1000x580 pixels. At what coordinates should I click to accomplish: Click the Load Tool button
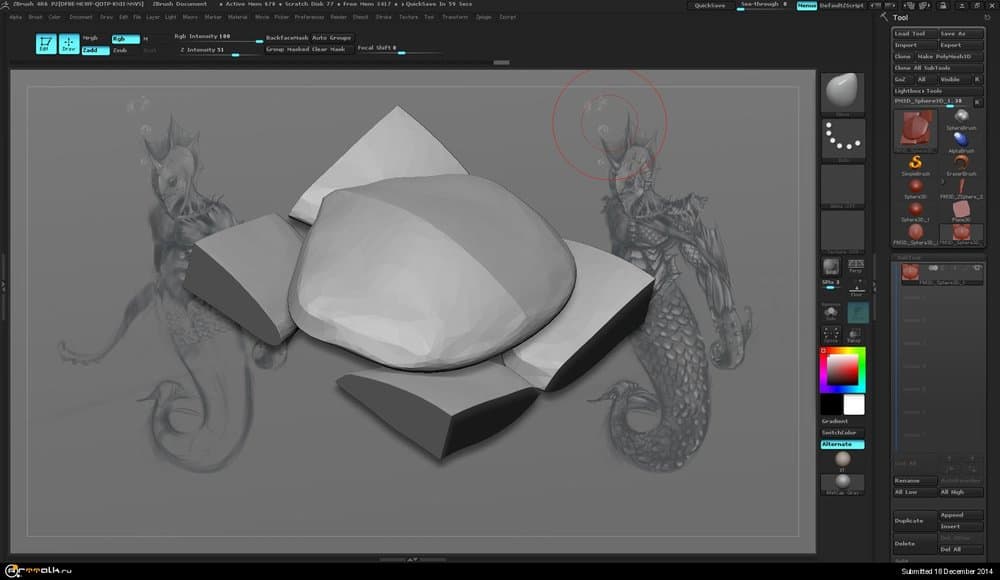coord(914,33)
